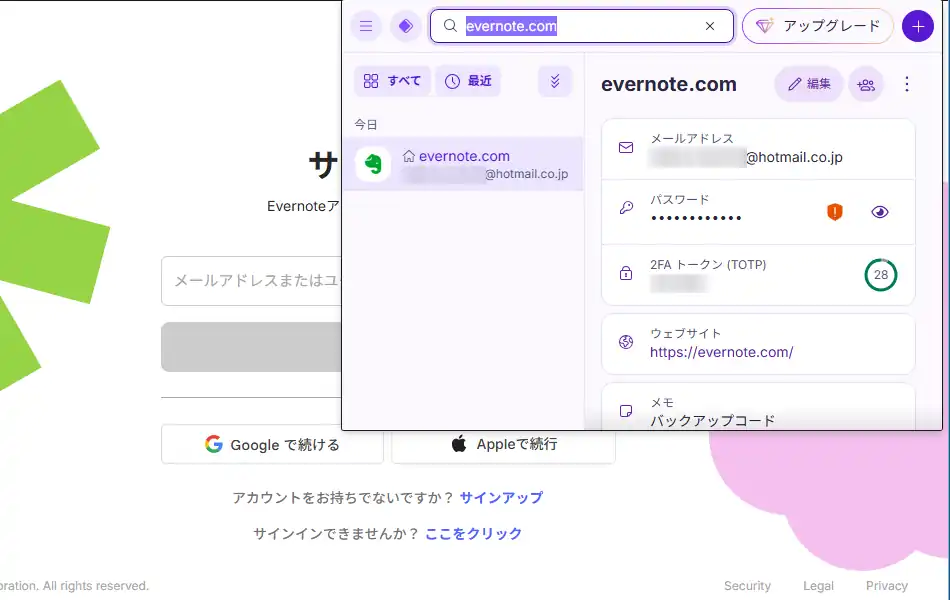This screenshot has height=600, width=950.
Task: Select the すべて filter tab
Action: (392, 81)
